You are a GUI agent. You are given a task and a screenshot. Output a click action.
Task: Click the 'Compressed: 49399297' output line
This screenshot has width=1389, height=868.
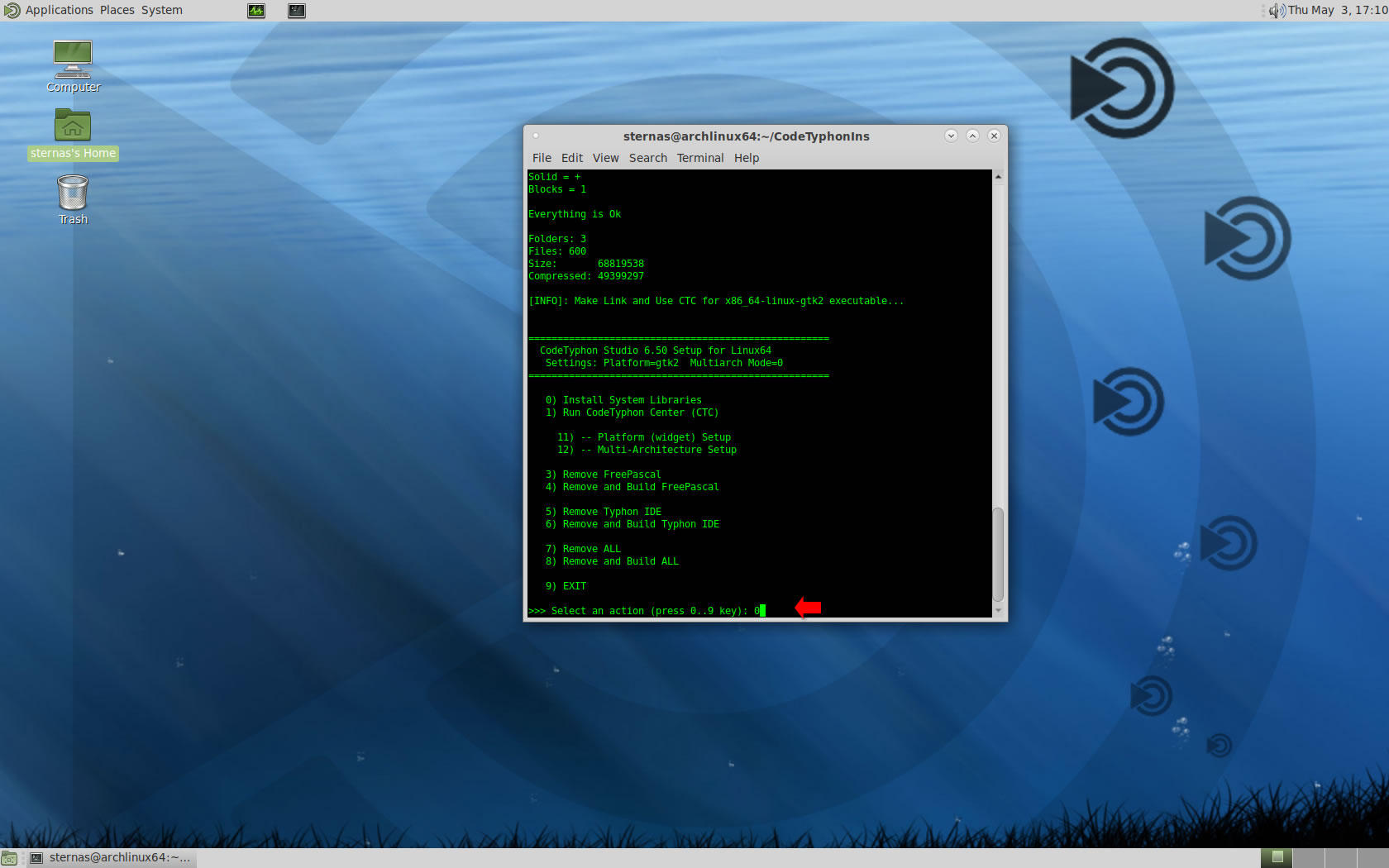586,276
